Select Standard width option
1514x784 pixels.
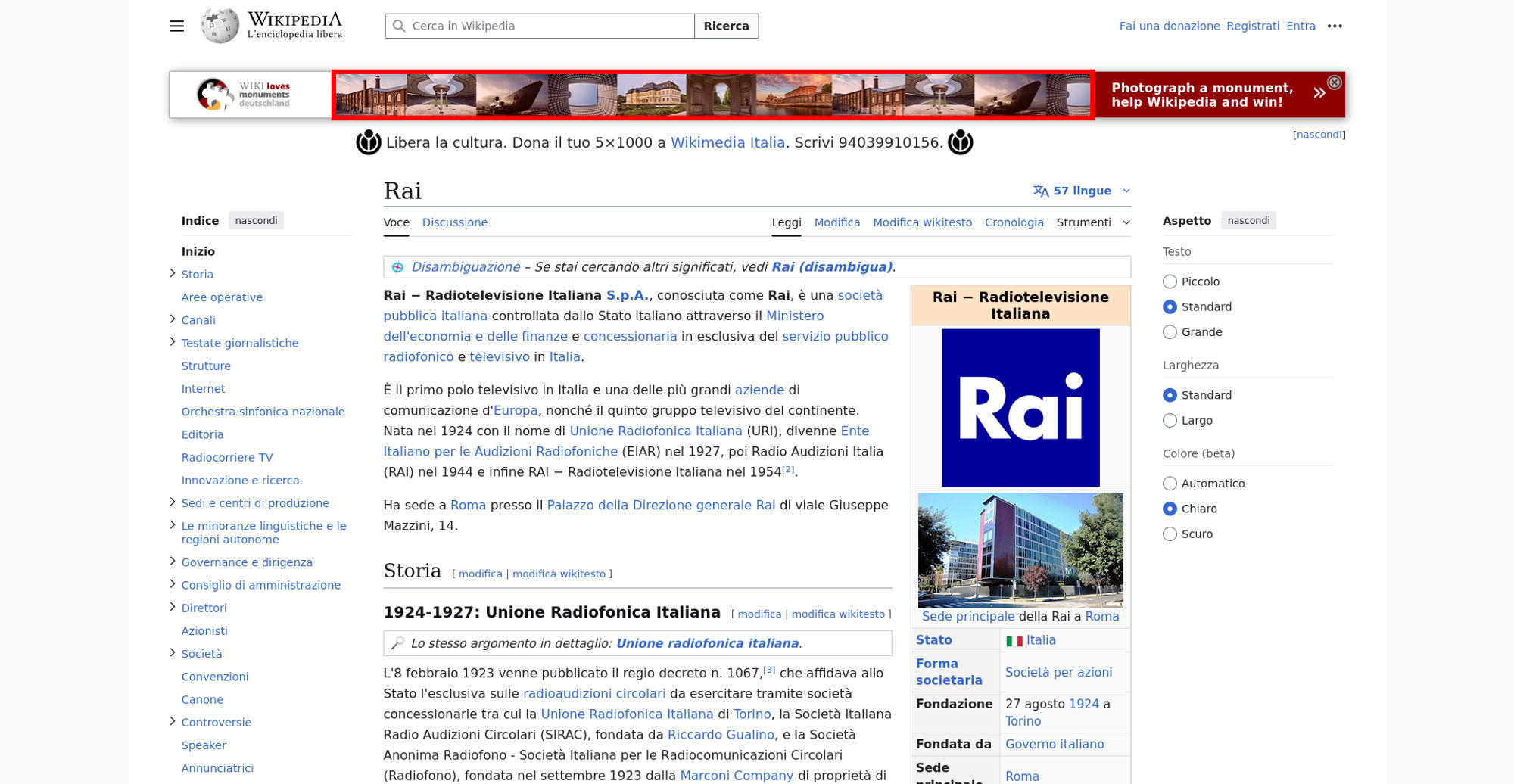(x=1170, y=395)
